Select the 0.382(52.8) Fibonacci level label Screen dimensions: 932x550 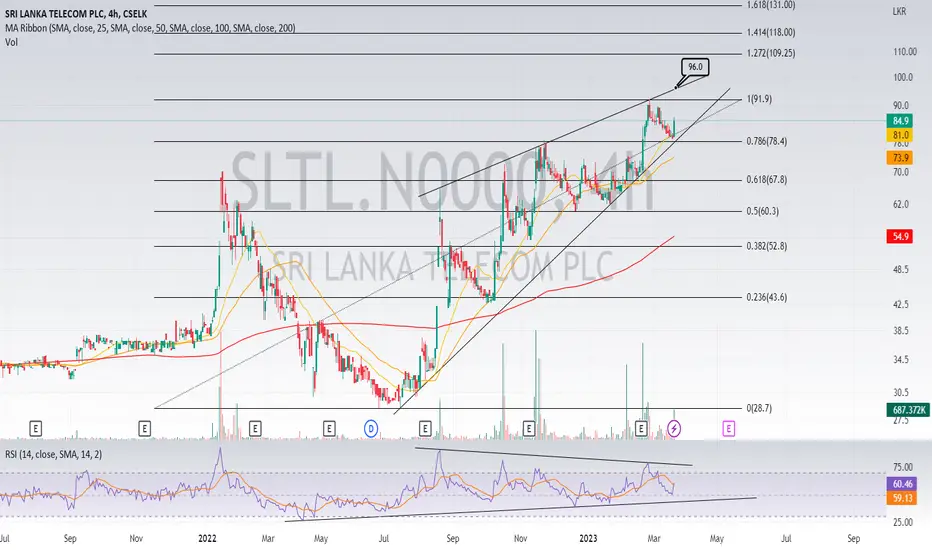click(x=767, y=246)
